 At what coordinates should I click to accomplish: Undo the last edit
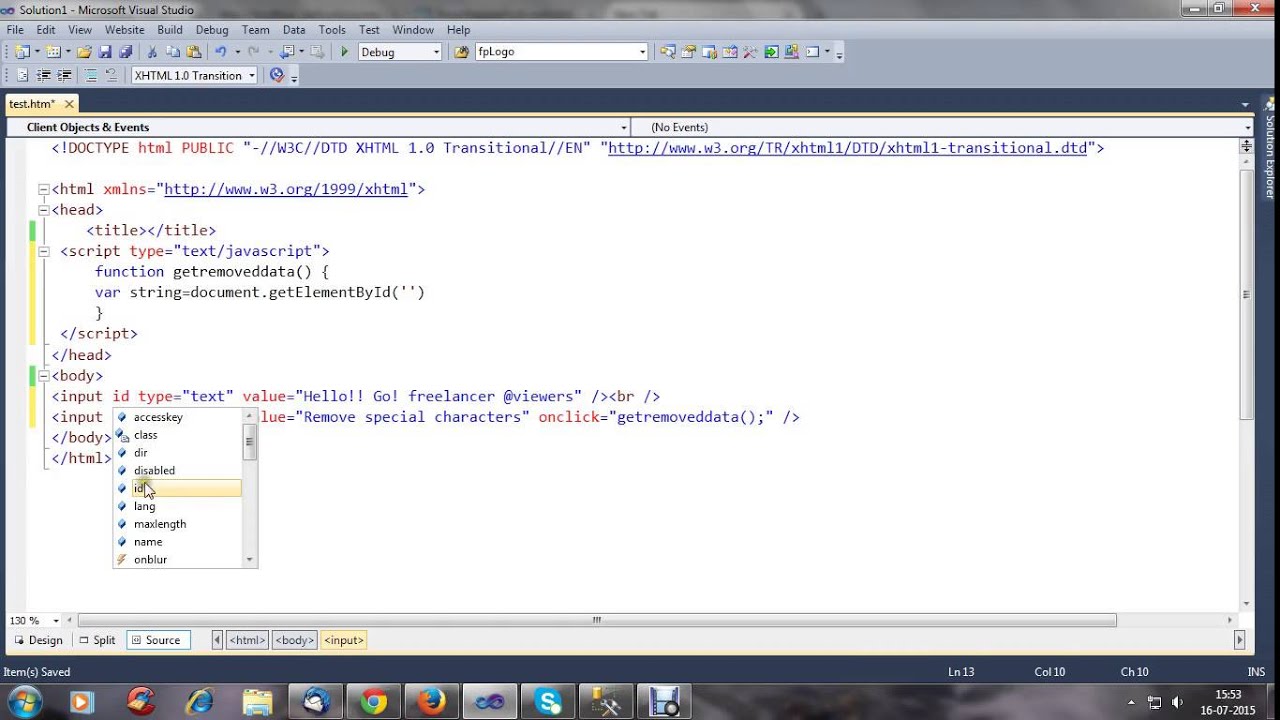(x=221, y=52)
